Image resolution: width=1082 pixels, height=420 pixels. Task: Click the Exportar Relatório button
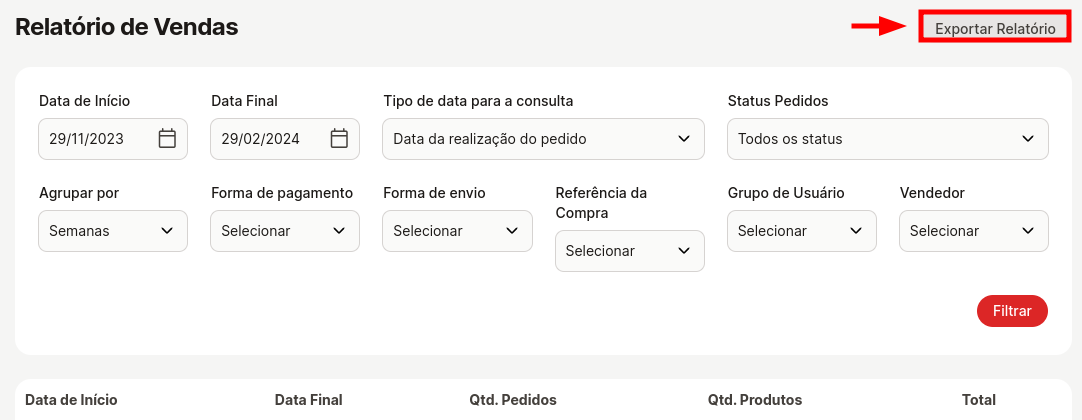[x=995, y=29]
